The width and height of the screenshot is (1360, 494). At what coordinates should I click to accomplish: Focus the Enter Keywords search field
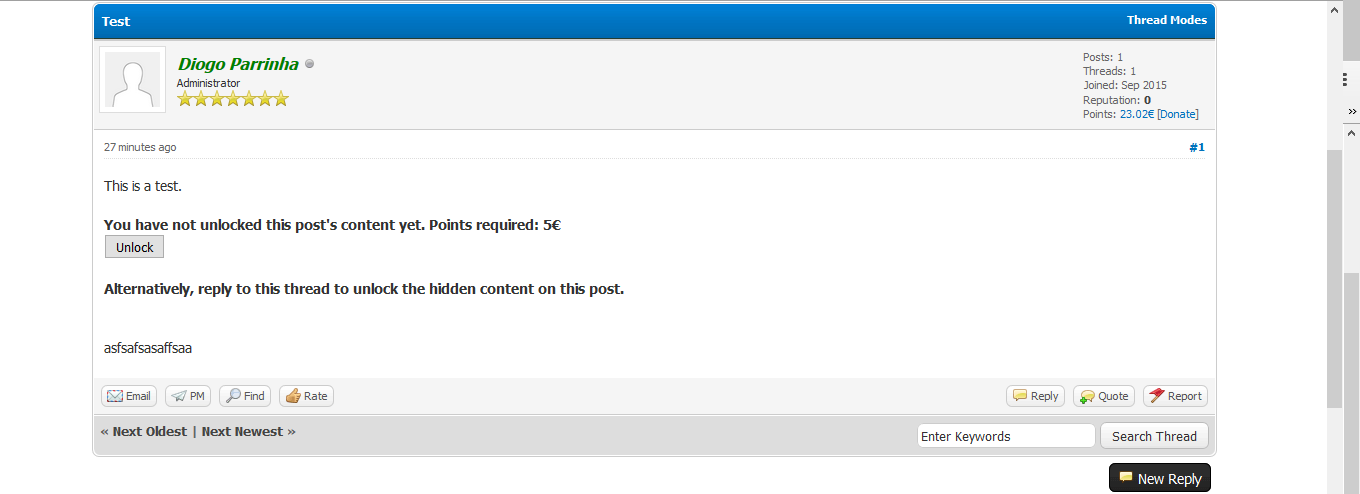(1006, 436)
